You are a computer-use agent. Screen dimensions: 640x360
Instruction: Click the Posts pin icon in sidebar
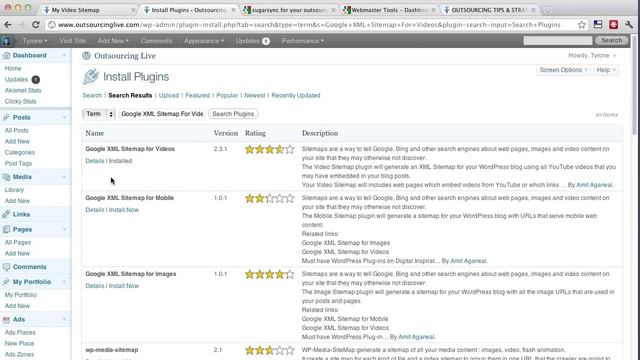(x=6, y=118)
